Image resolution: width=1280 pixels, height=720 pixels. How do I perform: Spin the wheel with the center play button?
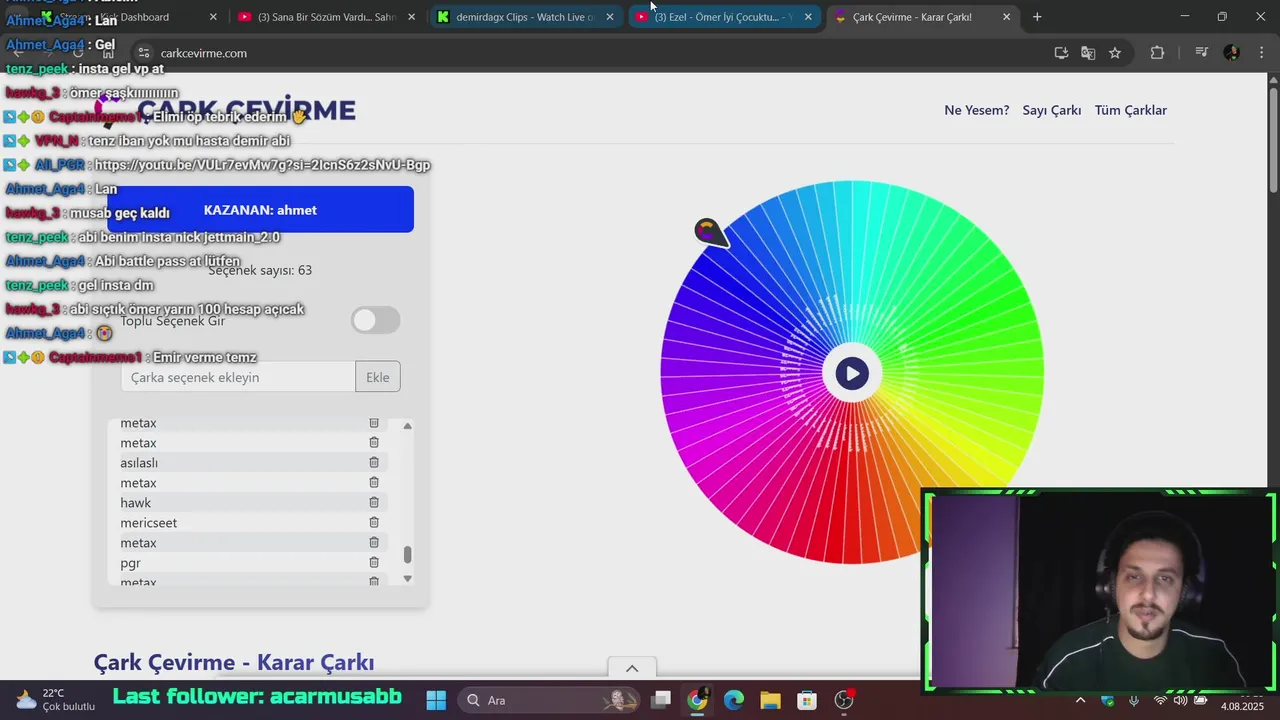pos(852,373)
